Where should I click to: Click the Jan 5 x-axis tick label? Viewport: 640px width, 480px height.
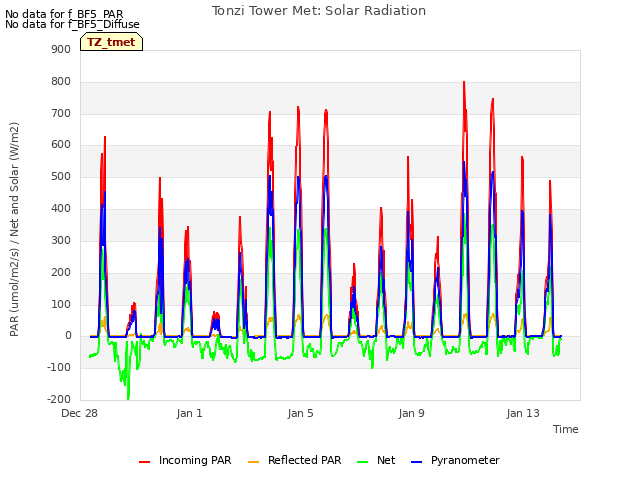click(x=300, y=413)
